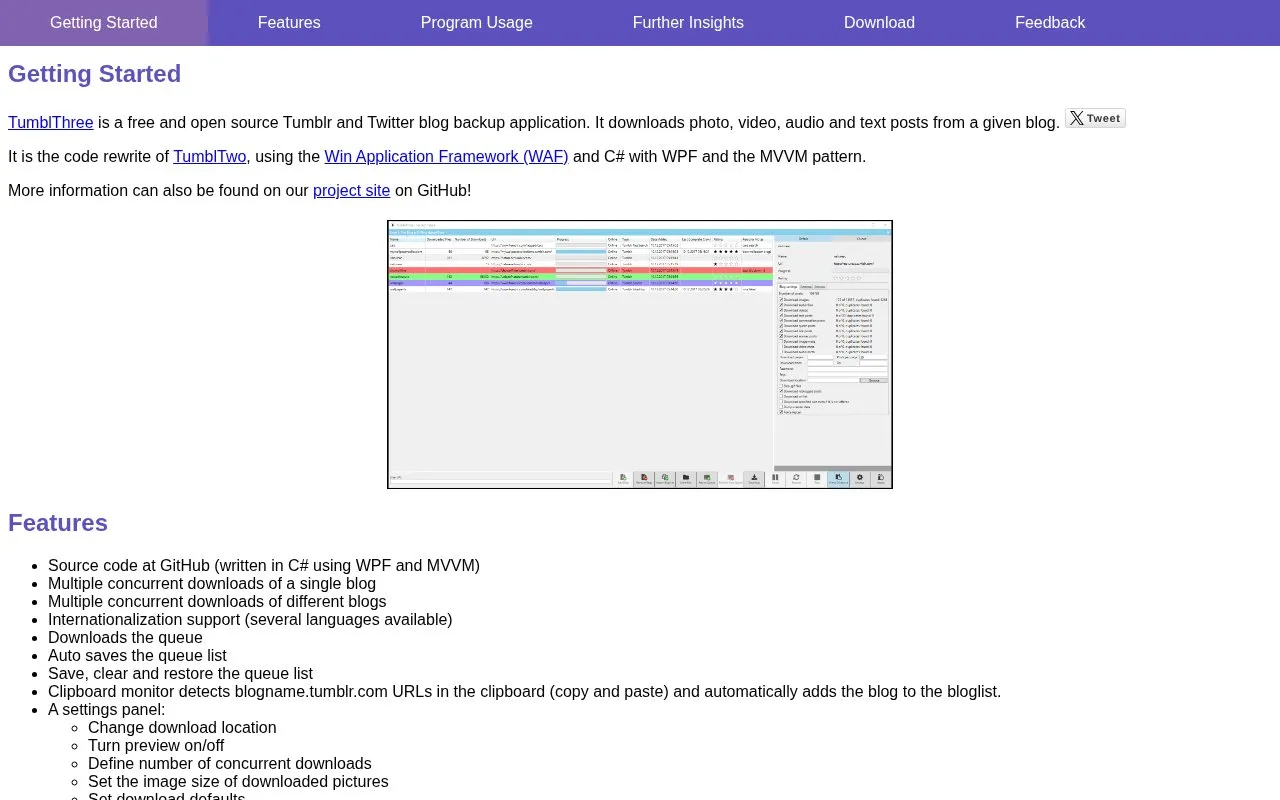Open the Getting Started nav tab
Viewport: 1280px width, 800px height.
pyautogui.click(x=104, y=22)
